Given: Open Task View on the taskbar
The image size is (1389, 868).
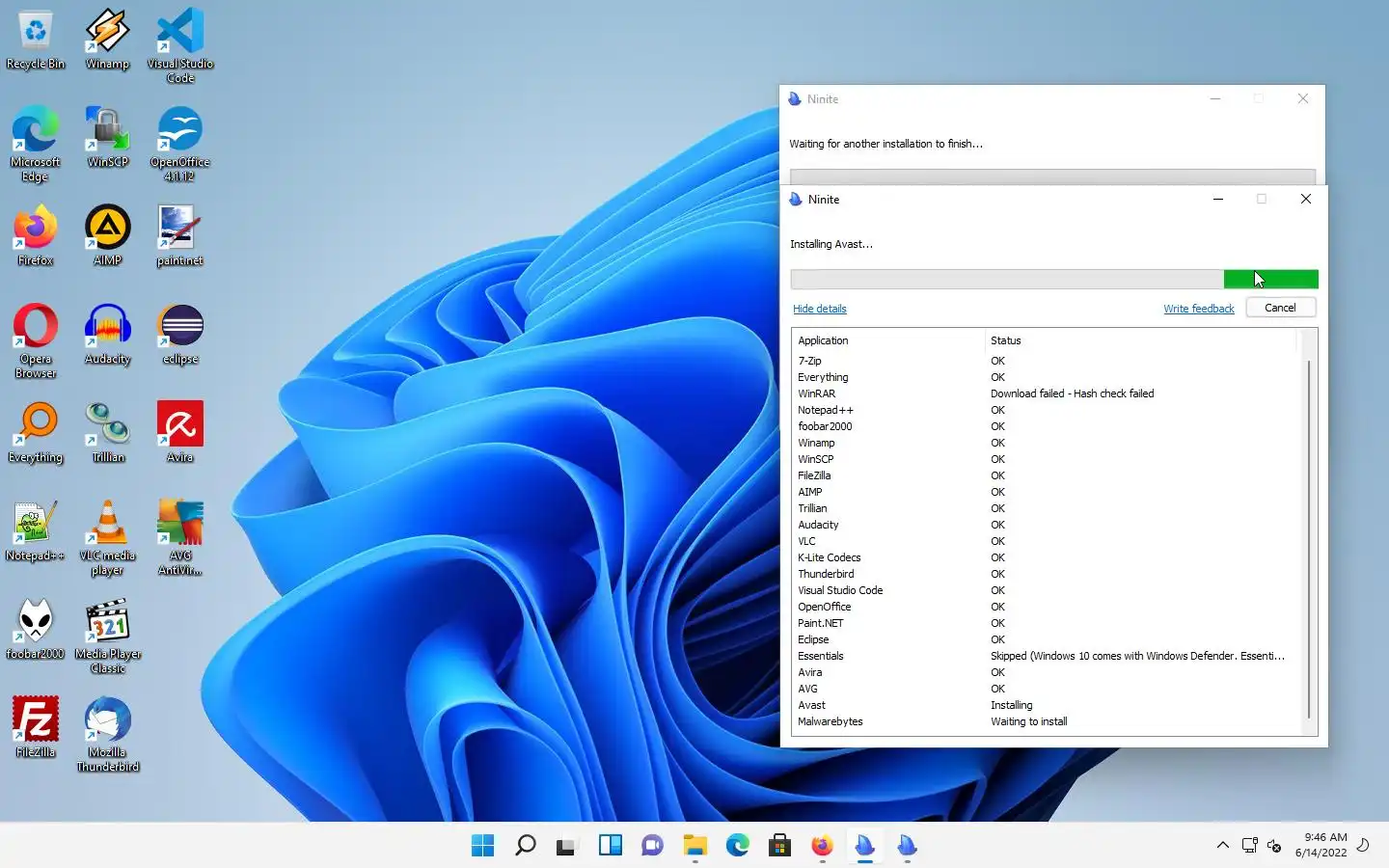Looking at the screenshot, I should 567,846.
